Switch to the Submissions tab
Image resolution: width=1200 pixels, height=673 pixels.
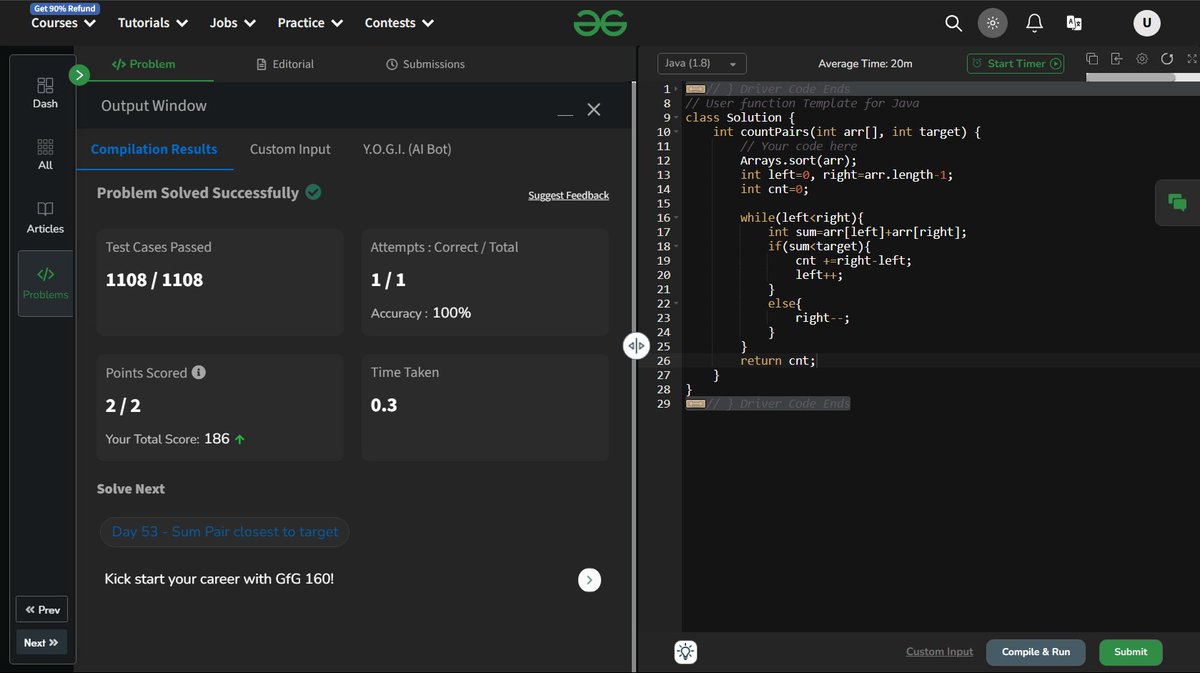pos(425,64)
